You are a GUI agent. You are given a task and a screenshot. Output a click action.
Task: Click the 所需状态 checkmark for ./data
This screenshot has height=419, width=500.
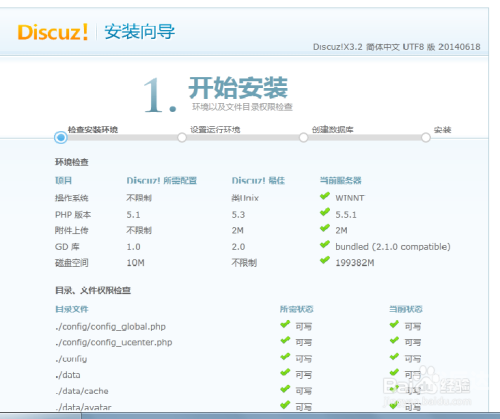(x=285, y=372)
